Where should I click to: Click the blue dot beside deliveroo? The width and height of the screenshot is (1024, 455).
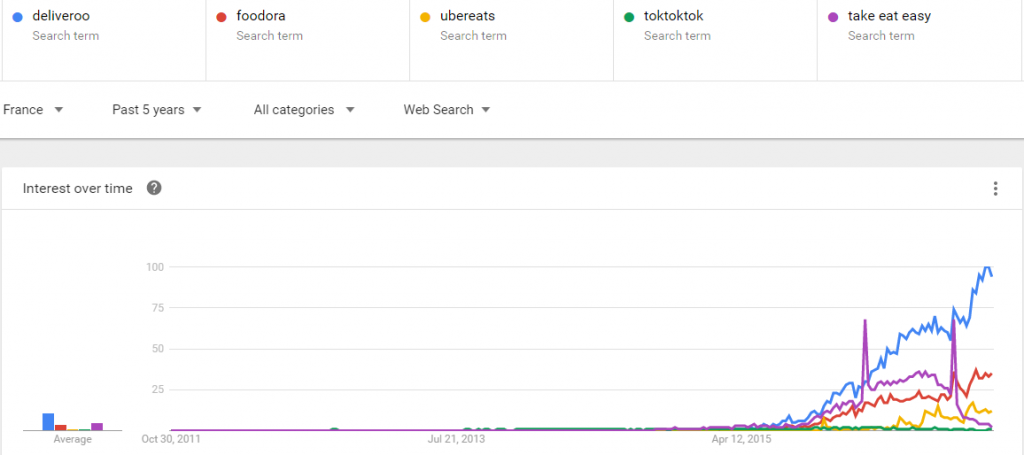coord(18,17)
